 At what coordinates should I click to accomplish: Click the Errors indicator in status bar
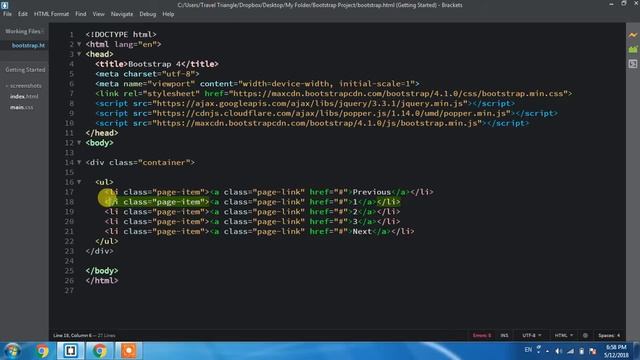pos(482,336)
